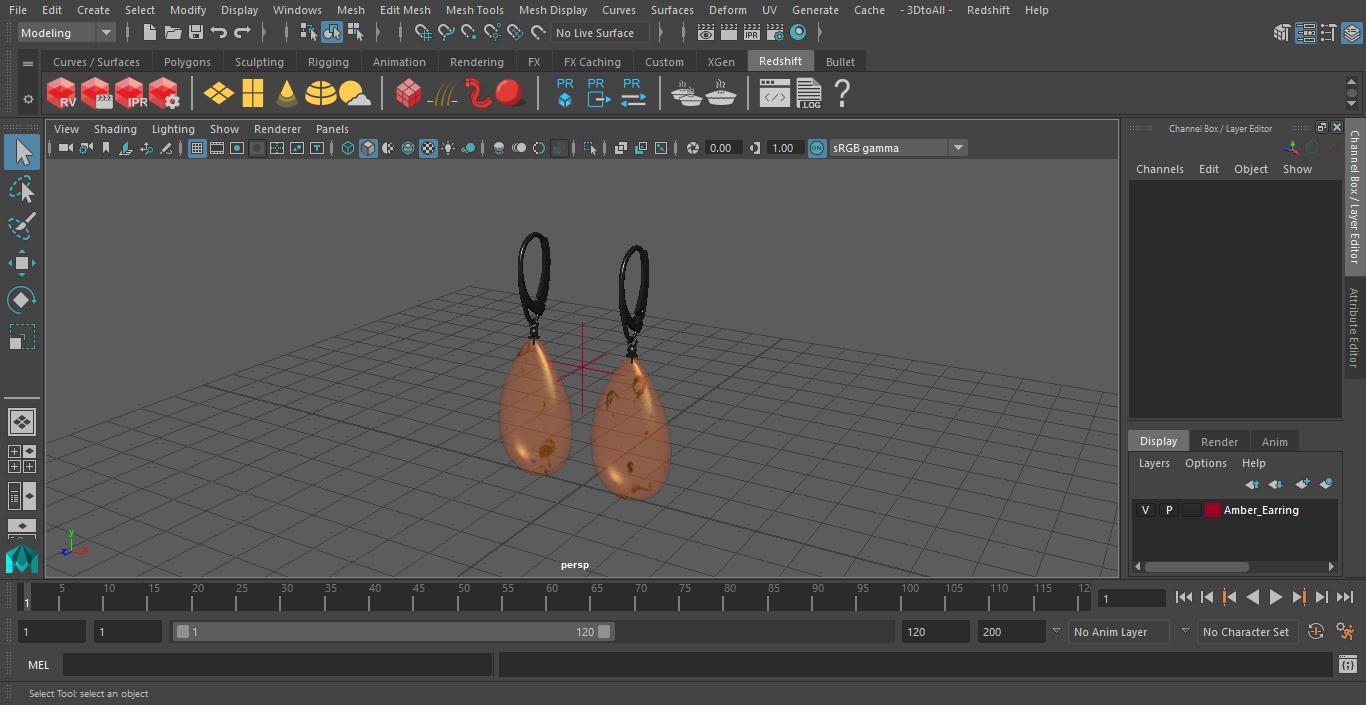This screenshot has height=705, width=1366.
Task: Toggle use all lights bulb icon
Action: click(x=448, y=148)
